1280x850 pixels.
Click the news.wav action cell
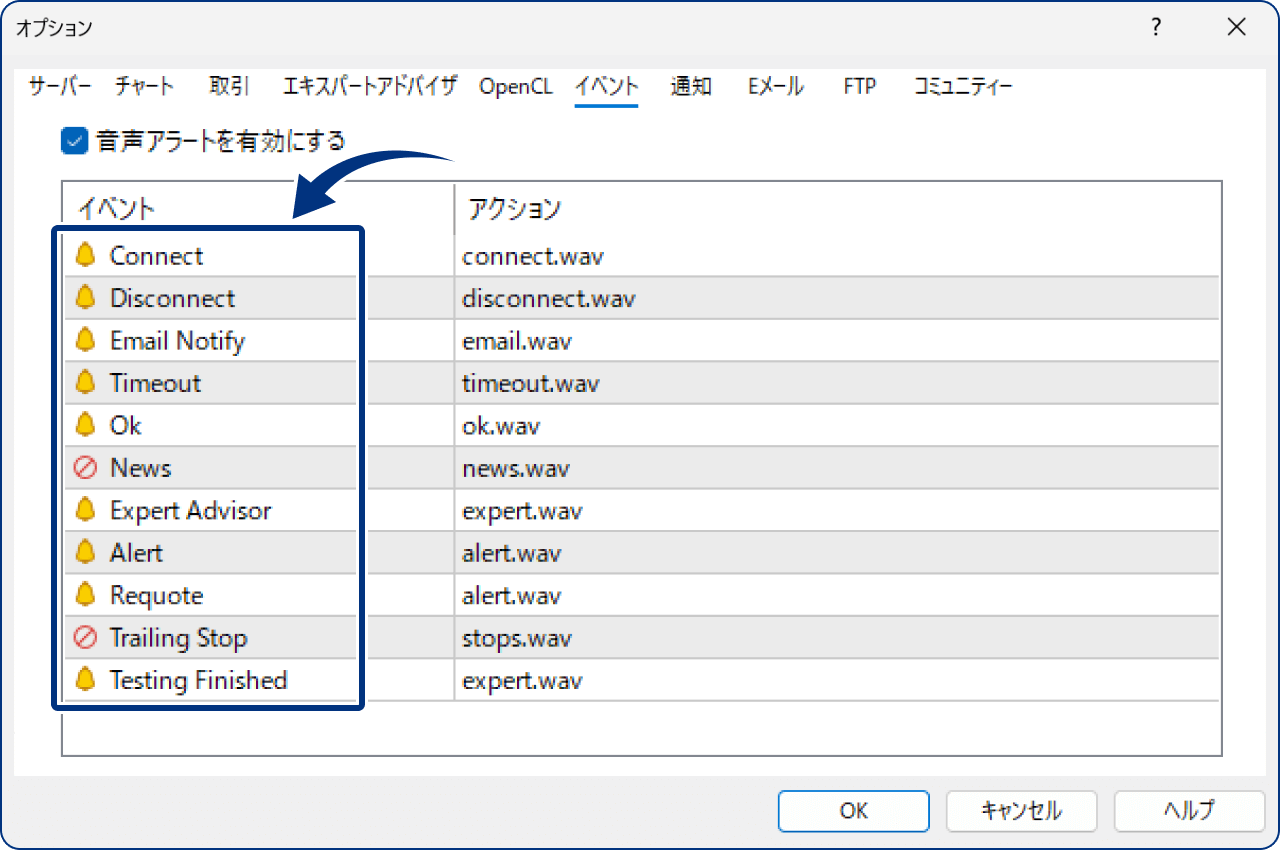(838, 468)
